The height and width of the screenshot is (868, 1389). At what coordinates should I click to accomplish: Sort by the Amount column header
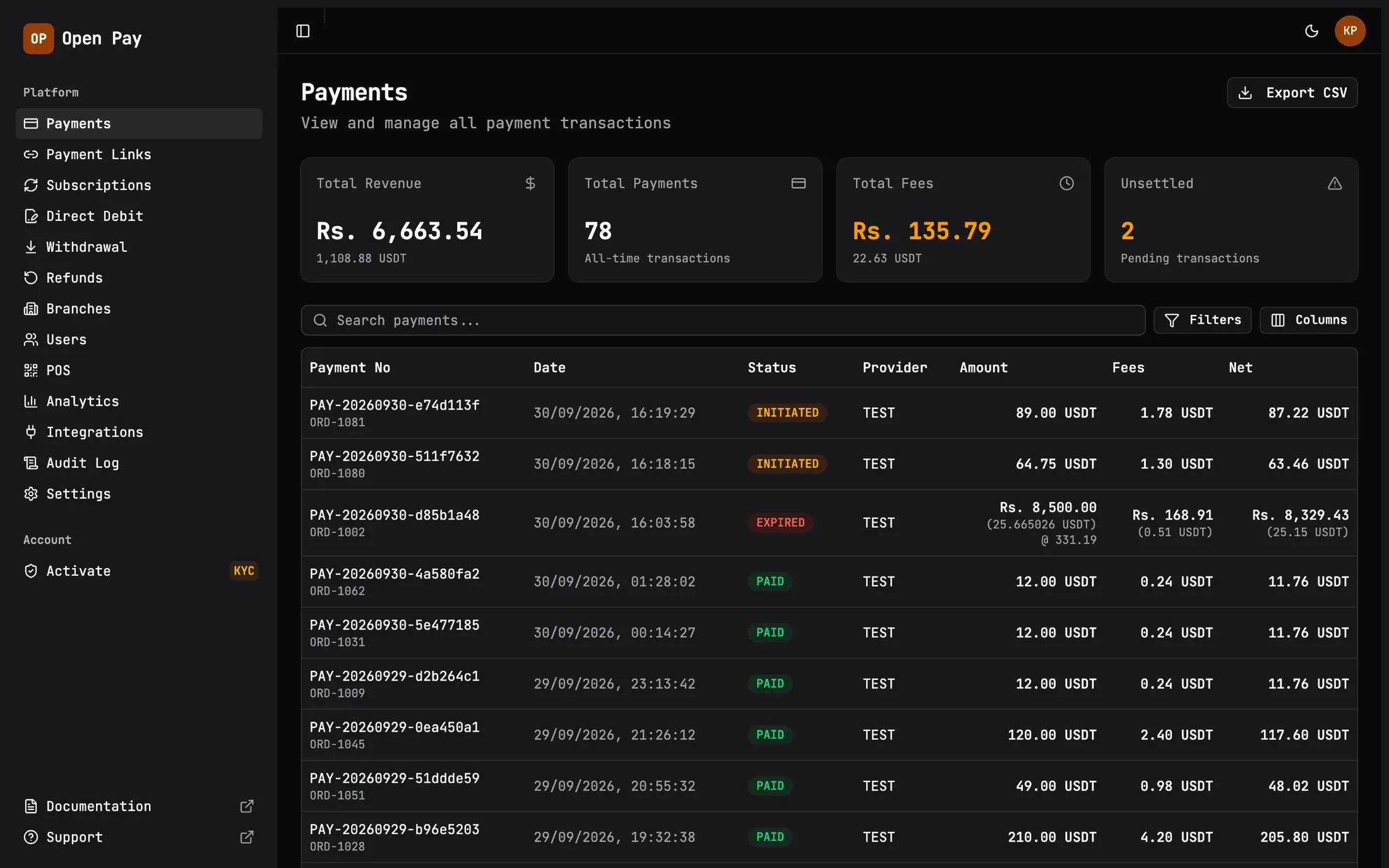click(x=984, y=368)
